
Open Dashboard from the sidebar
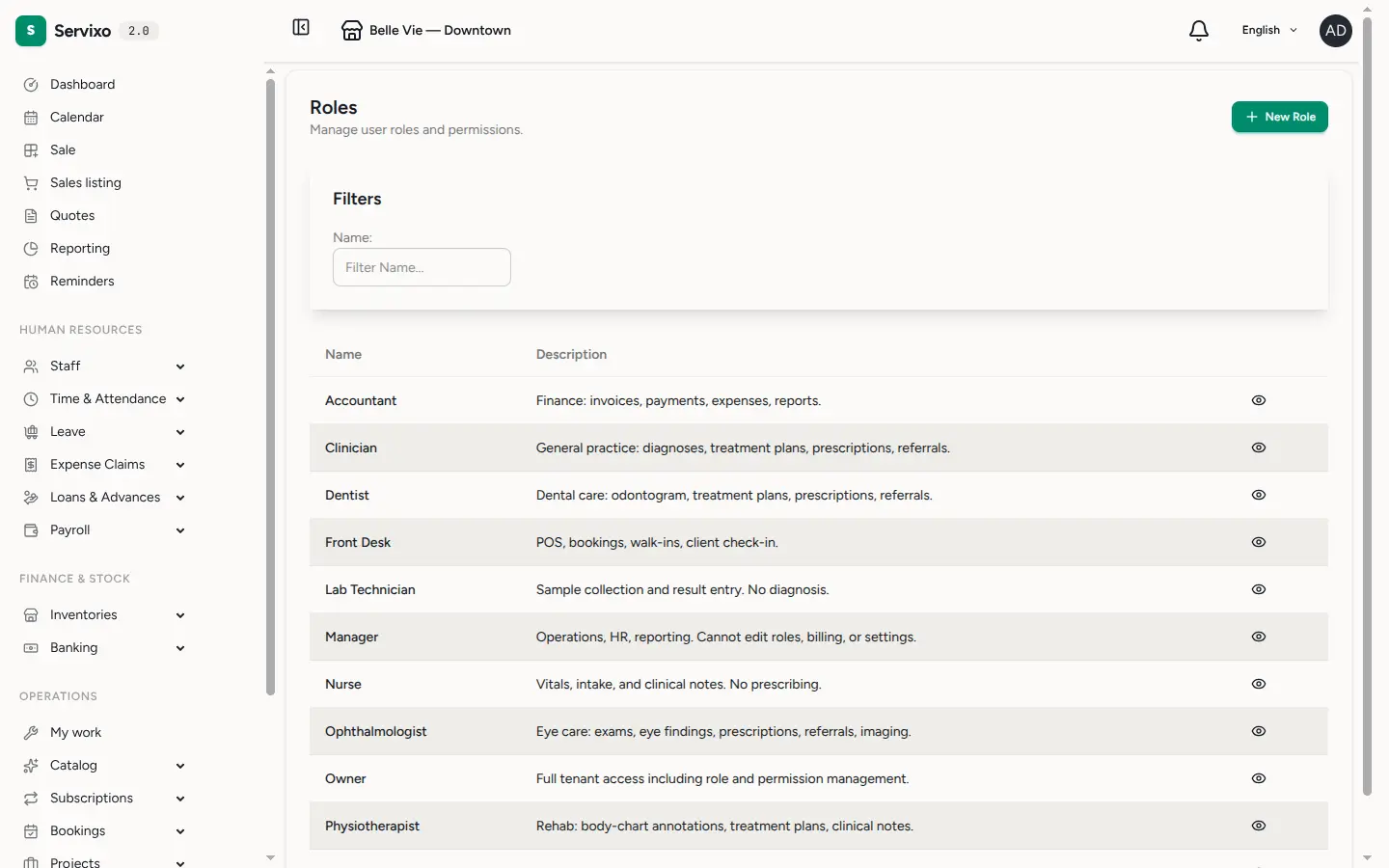pos(82,85)
